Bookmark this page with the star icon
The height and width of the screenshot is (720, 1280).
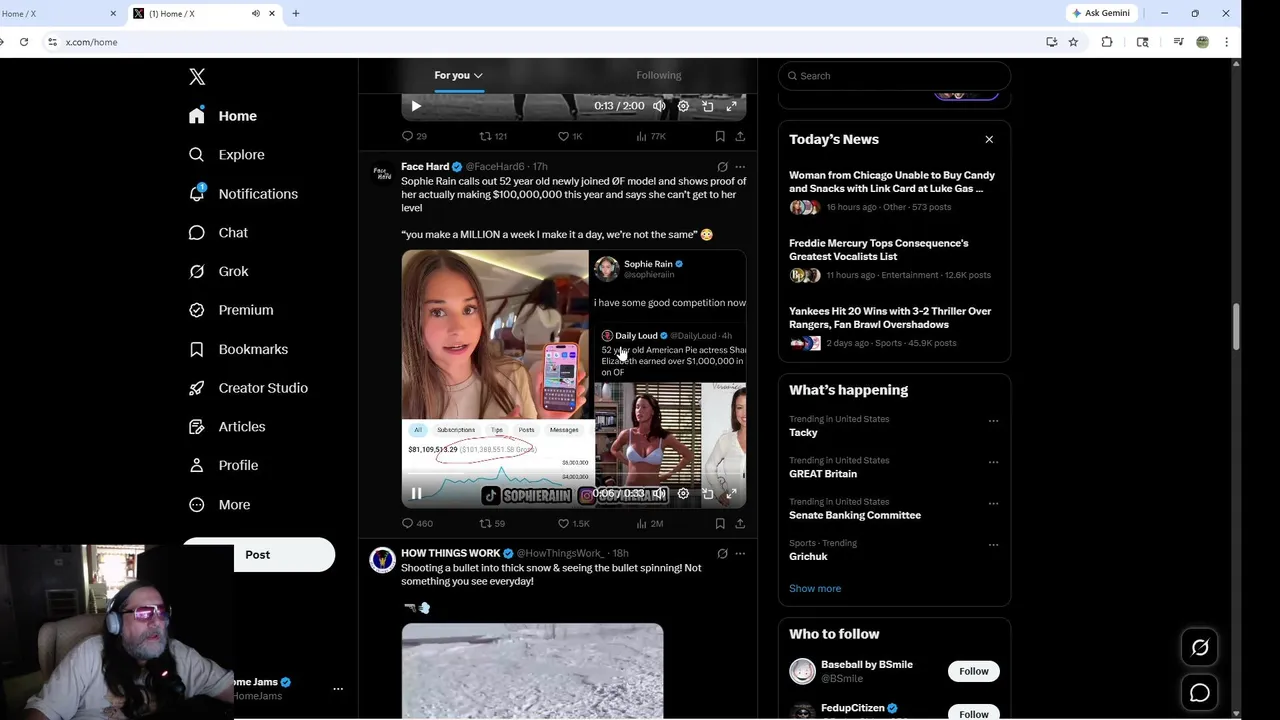tap(1073, 42)
